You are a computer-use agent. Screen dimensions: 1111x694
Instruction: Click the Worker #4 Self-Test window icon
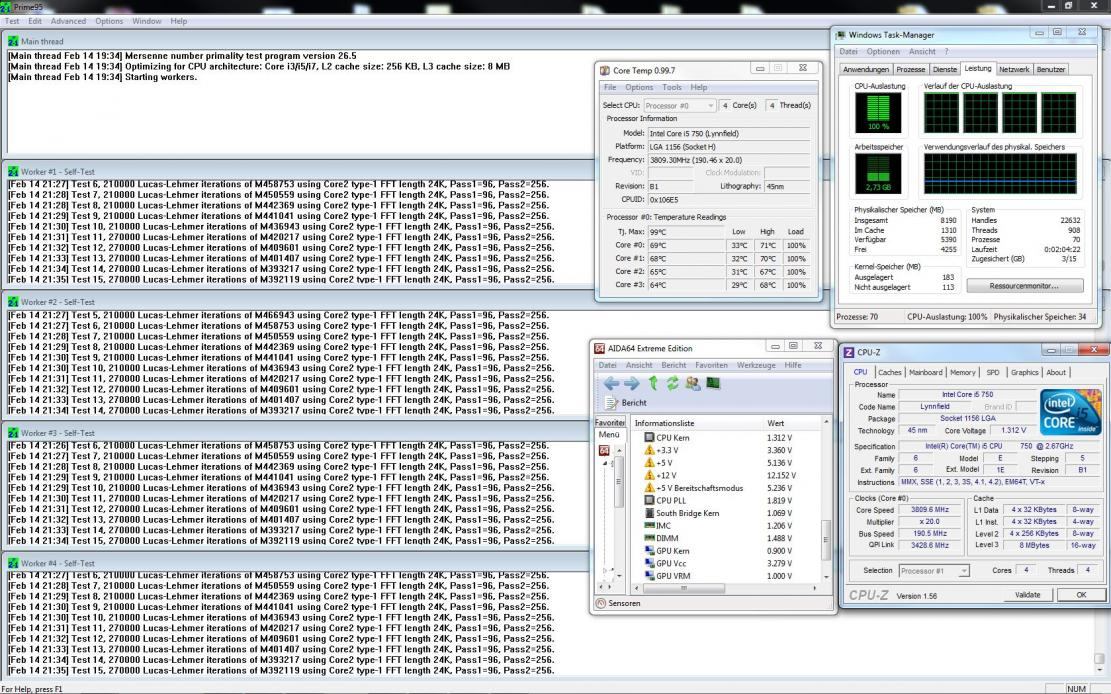tap(13, 563)
